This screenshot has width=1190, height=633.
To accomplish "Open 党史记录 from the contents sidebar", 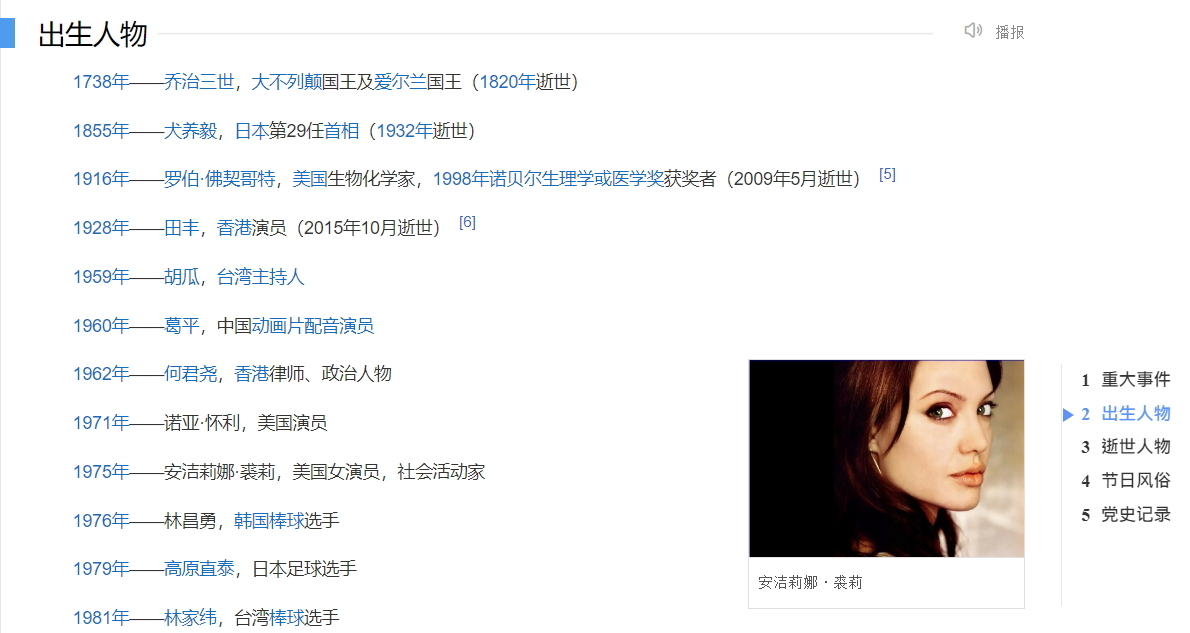I will pyautogui.click(x=1135, y=515).
